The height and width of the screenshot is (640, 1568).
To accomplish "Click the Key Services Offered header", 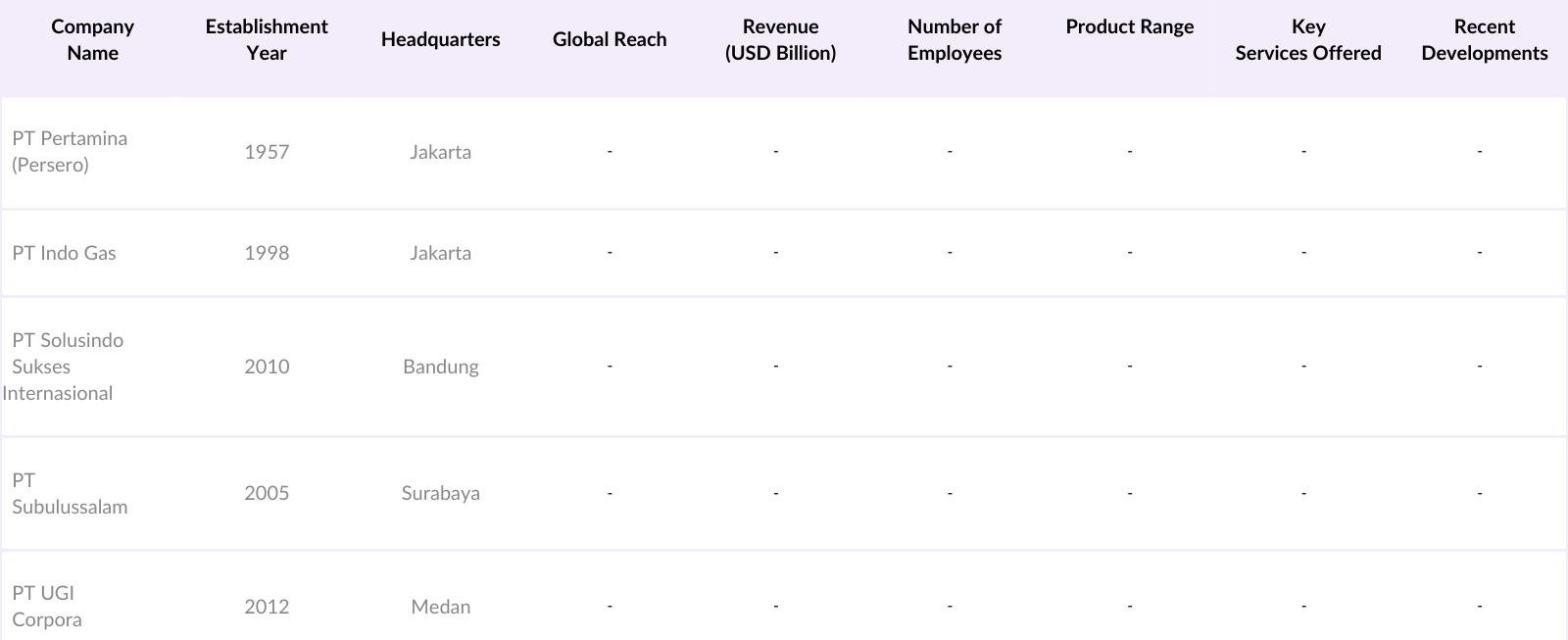I will tap(1307, 40).
